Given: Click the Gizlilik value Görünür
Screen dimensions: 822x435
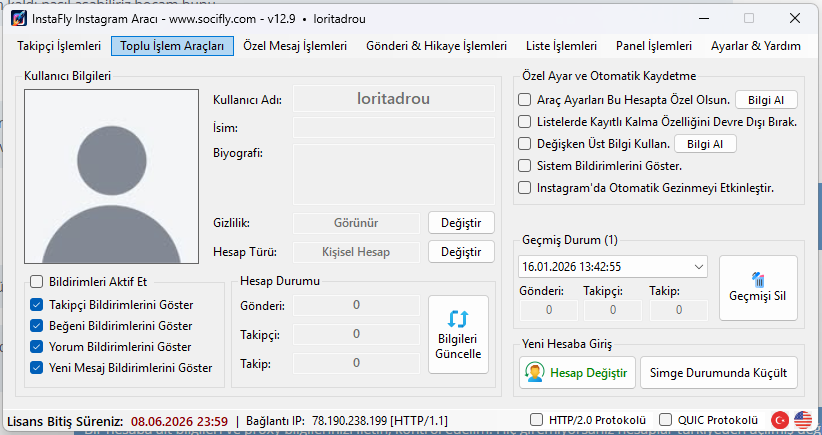Looking at the screenshot, I should point(356,223).
